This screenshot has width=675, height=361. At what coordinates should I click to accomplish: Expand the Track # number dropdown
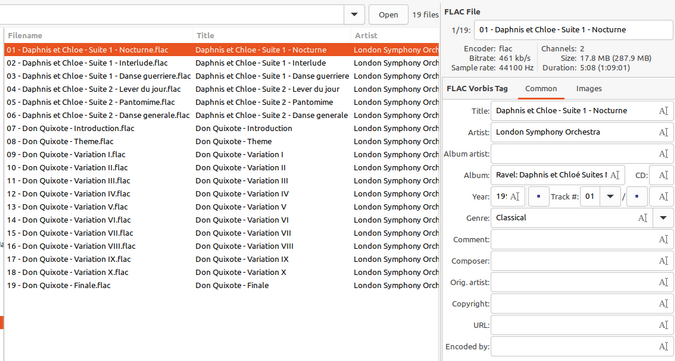[x=610, y=197]
